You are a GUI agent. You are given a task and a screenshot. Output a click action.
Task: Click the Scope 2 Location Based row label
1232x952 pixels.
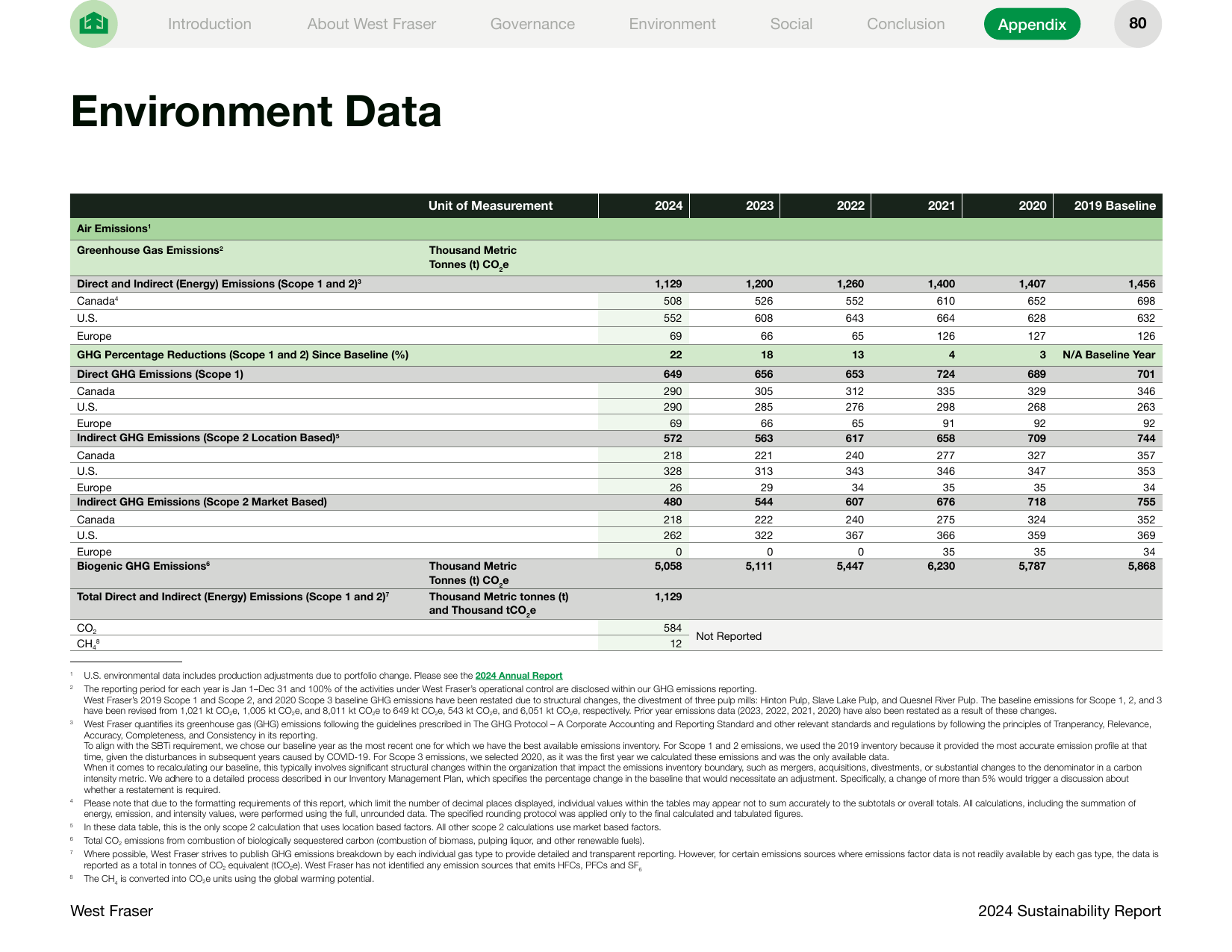point(208,438)
